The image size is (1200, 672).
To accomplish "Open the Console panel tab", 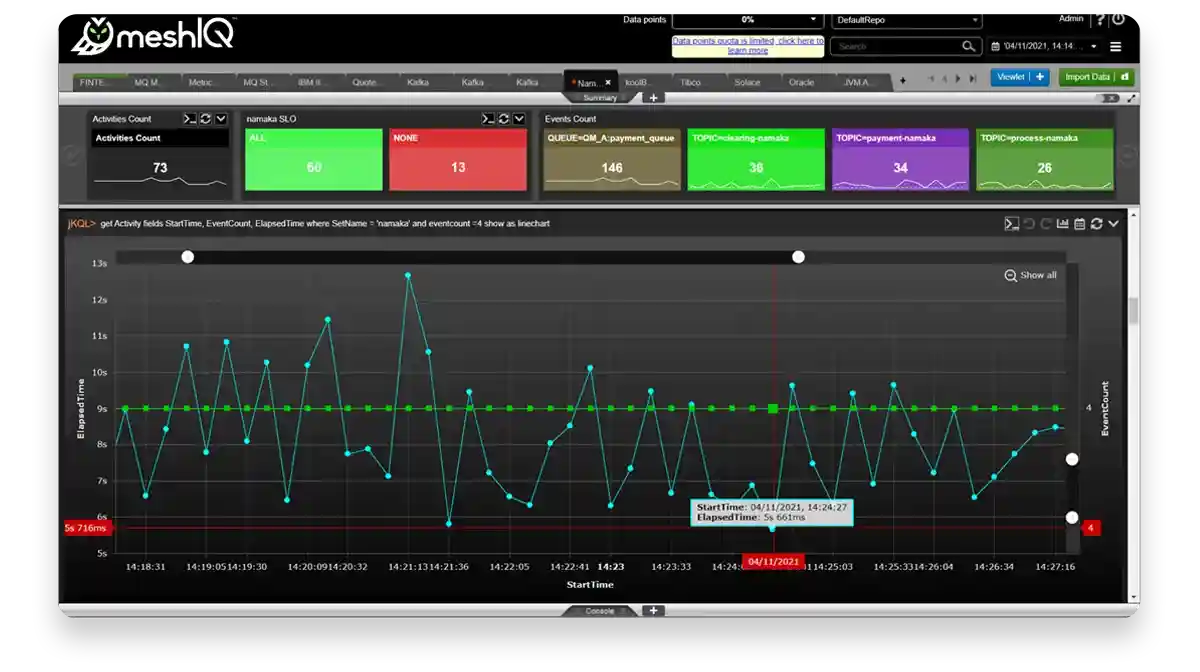I will tap(600, 611).
